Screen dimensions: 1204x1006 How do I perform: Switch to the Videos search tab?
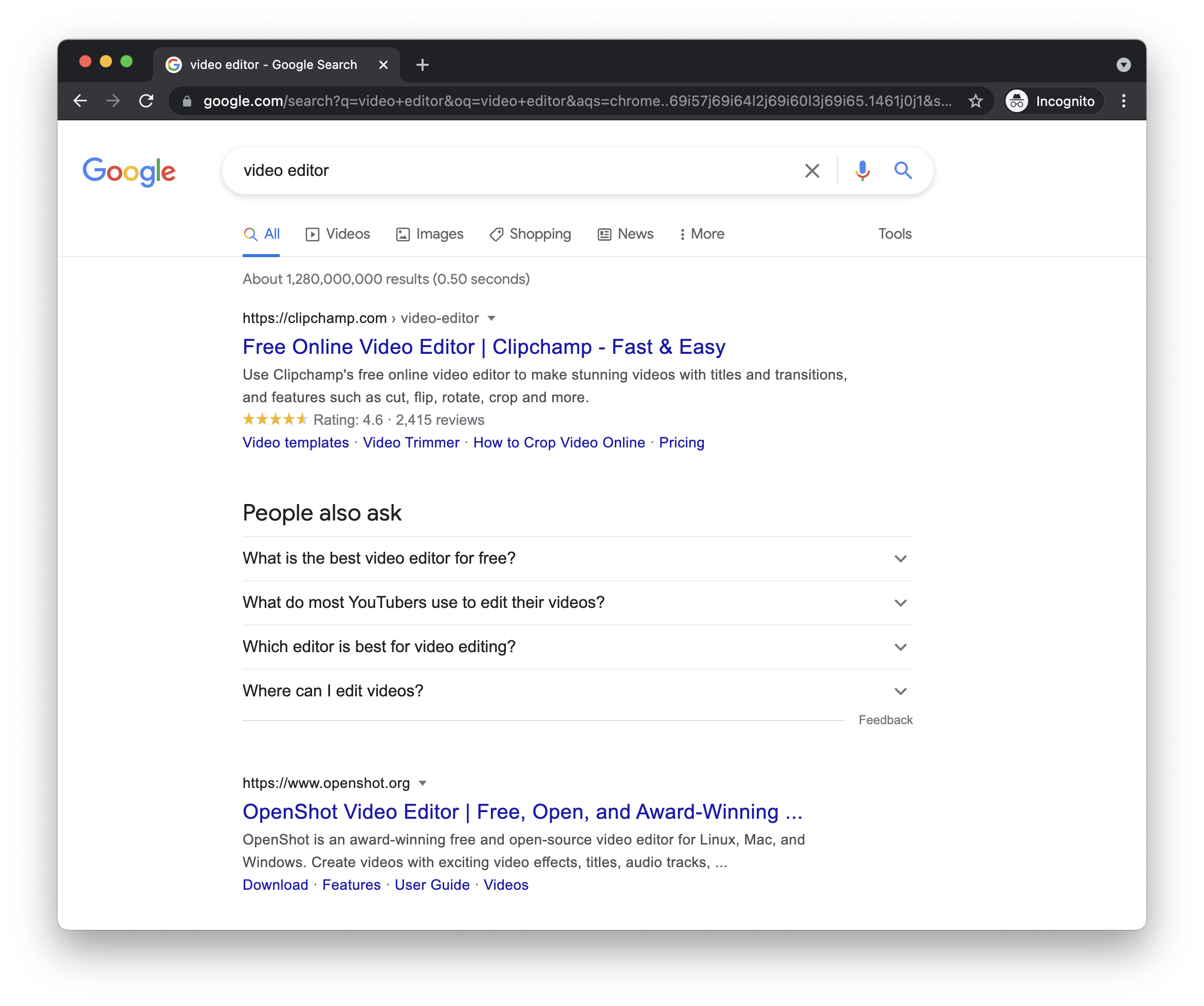[x=338, y=234]
